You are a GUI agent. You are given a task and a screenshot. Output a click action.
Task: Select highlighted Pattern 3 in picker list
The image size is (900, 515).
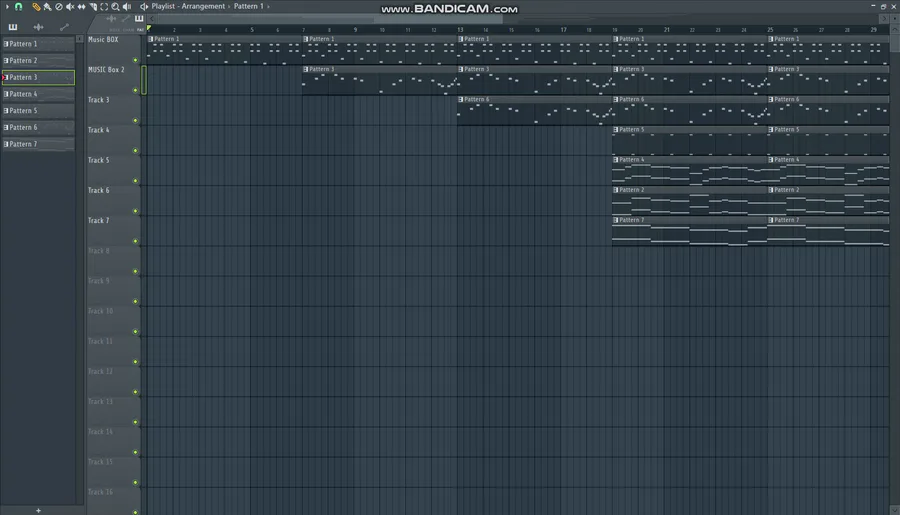tap(38, 77)
